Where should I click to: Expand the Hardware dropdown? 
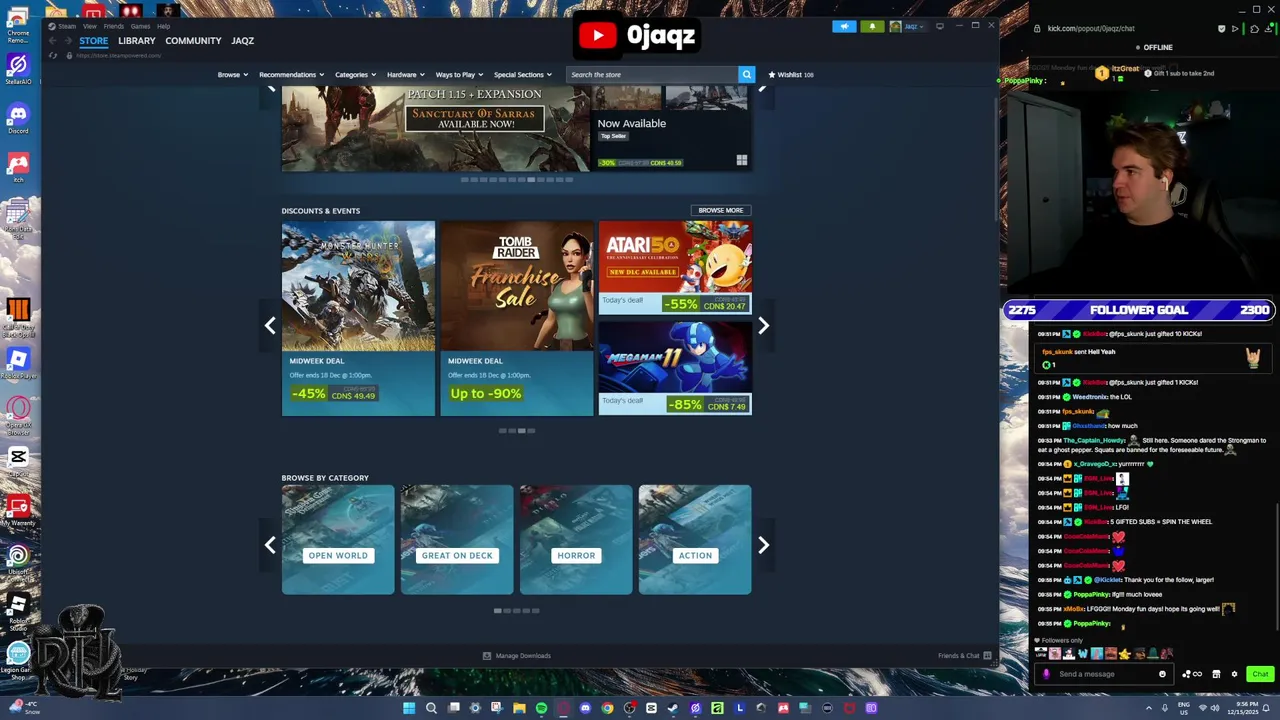pyautogui.click(x=405, y=74)
